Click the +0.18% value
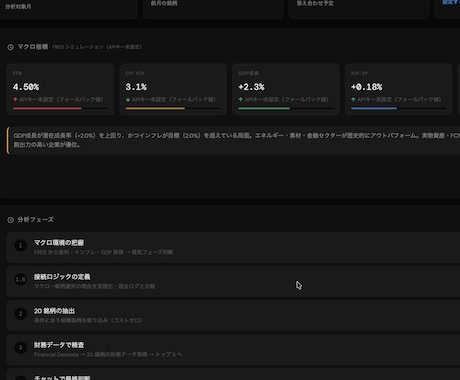Viewport: 460px width, 380px height. click(x=367, y=87)
